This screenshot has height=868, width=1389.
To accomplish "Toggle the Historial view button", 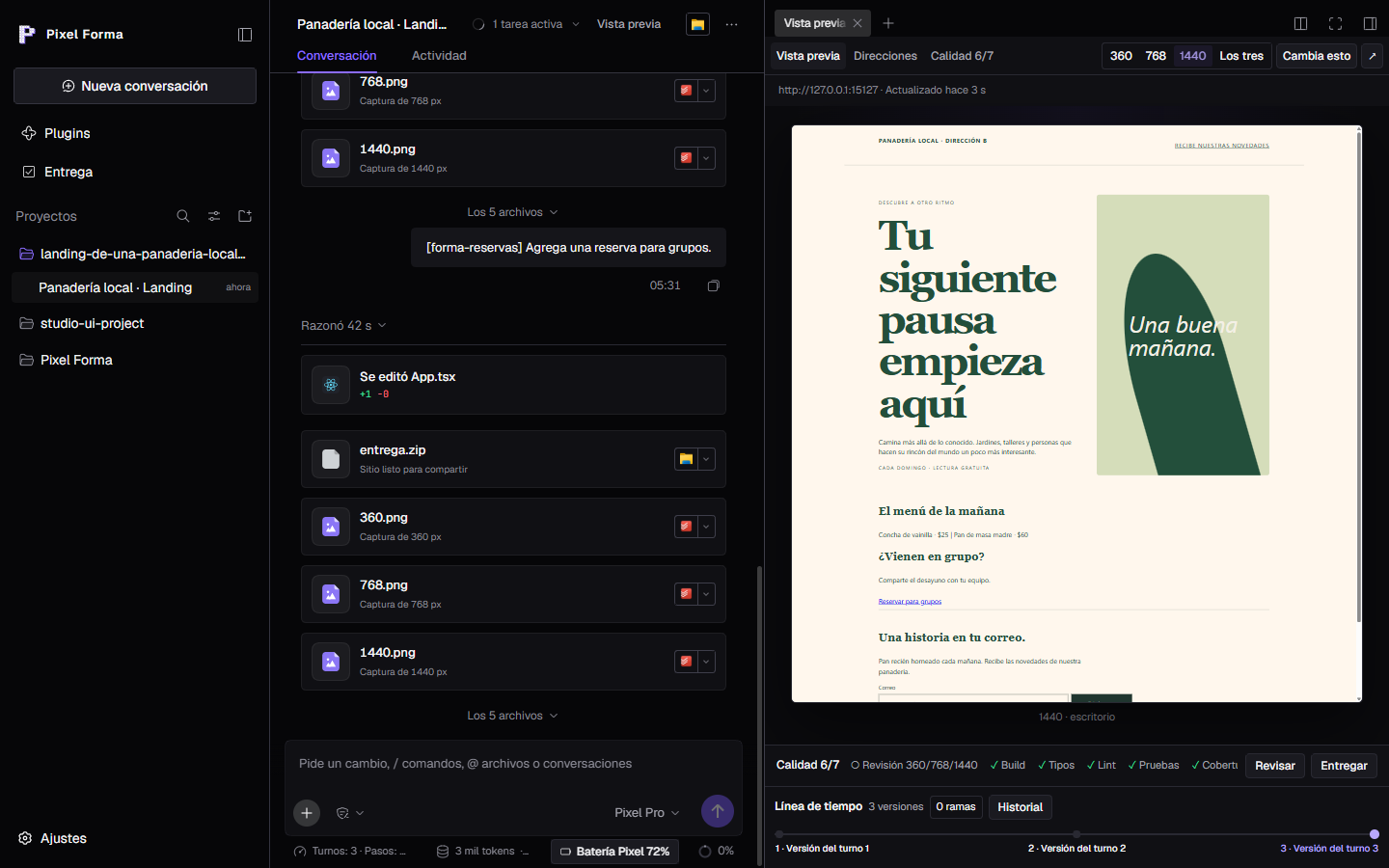I will (x=1021, y=807).
